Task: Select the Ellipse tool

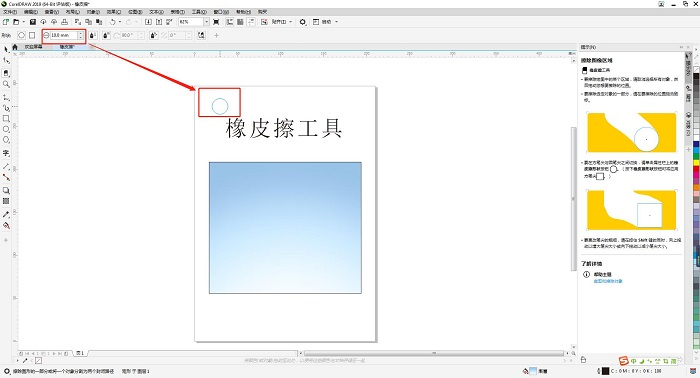Action: tap(6, 129)
